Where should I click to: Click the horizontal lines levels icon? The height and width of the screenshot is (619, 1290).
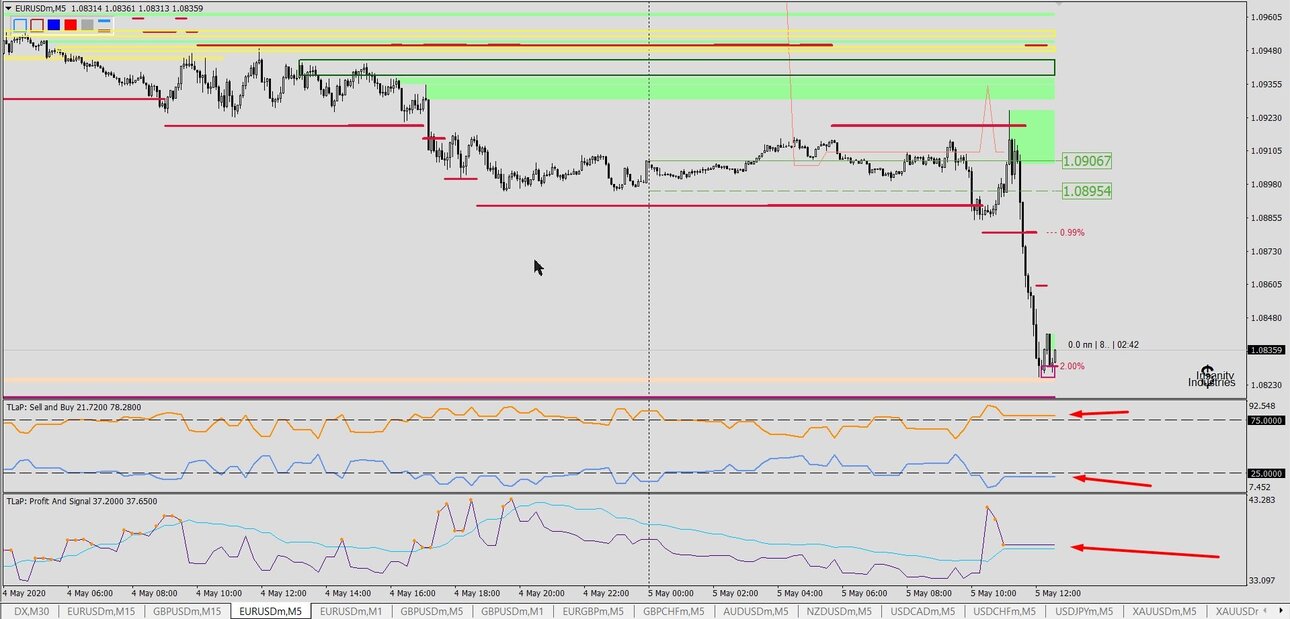point(104,24)
